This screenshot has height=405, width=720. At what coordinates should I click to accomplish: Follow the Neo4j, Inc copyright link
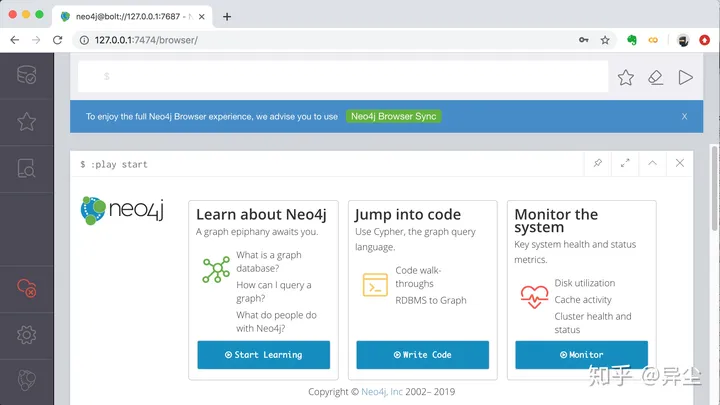pos(383,392)
